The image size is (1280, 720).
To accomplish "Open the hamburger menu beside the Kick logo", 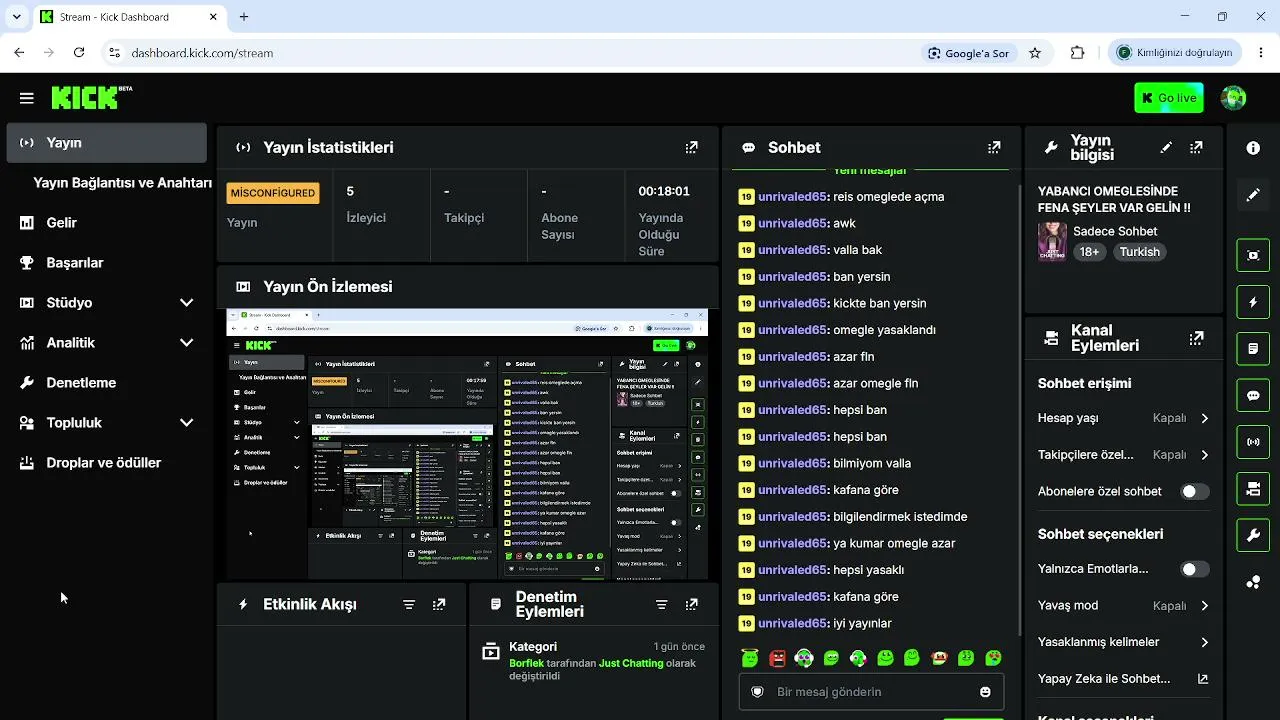I will 27,98.
